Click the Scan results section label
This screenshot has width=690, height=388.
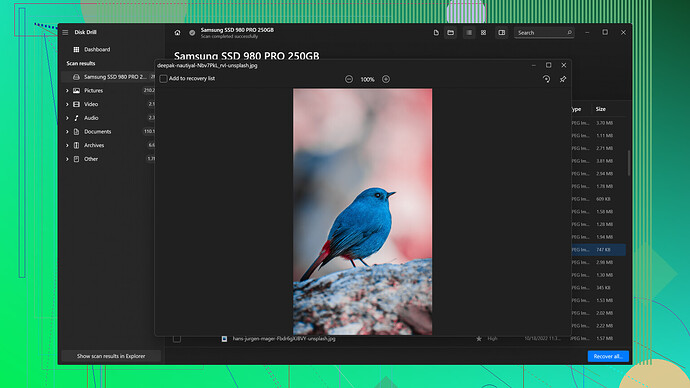click(x=81, y=63)
